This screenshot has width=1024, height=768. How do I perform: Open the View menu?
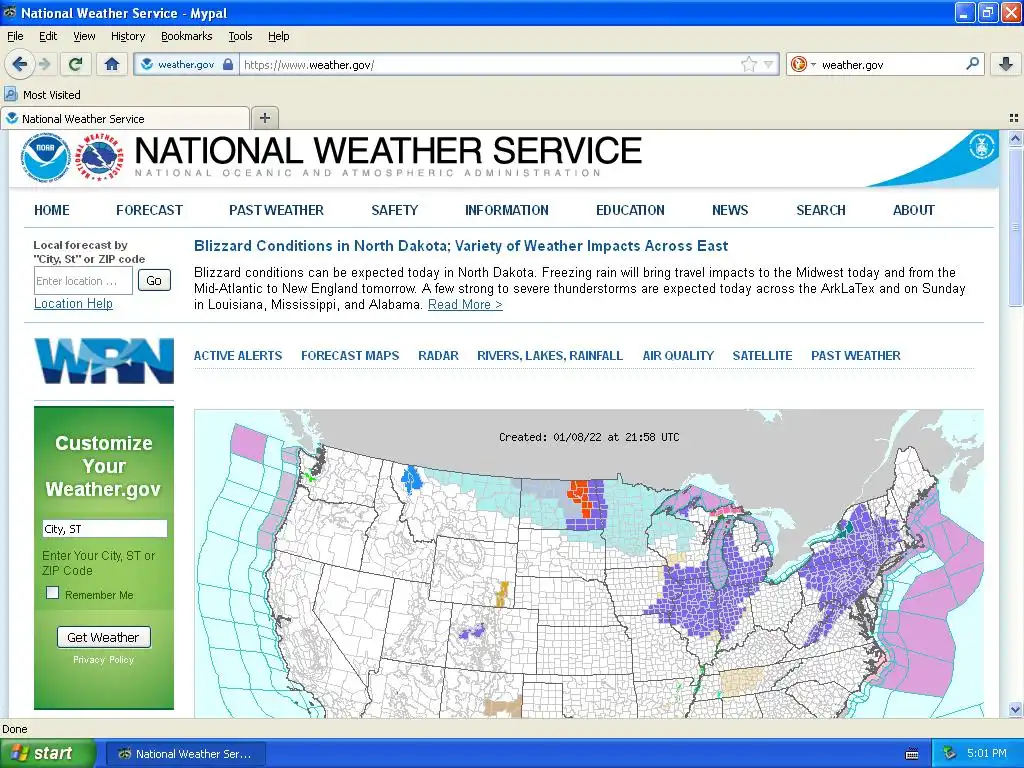[x=84, y=36]
